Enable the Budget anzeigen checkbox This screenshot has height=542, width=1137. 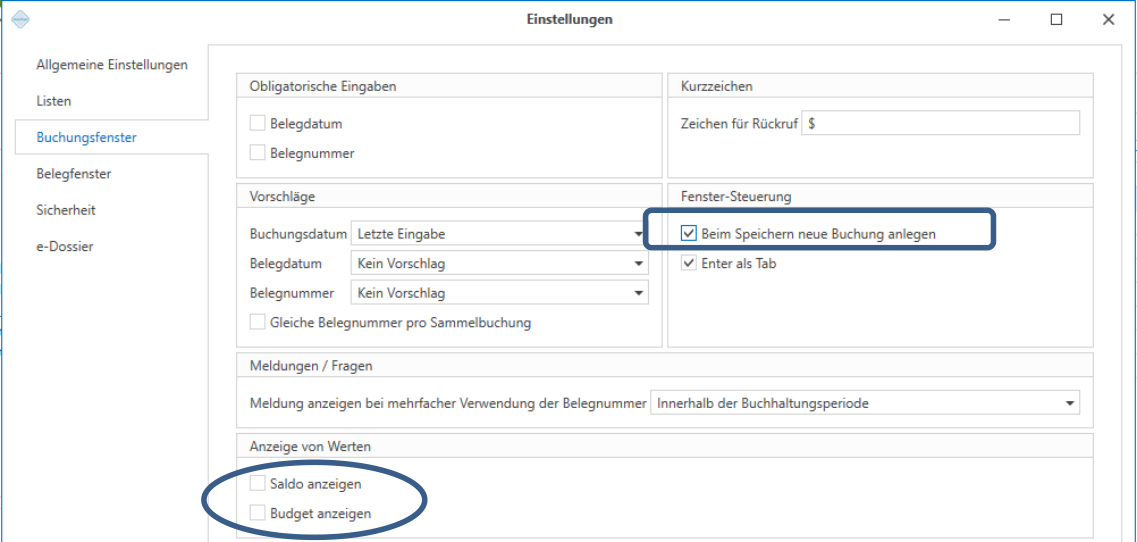[x=257, y=513]
